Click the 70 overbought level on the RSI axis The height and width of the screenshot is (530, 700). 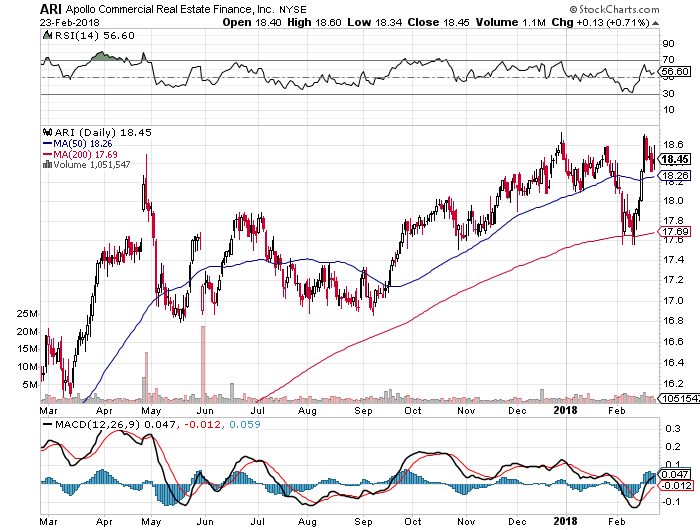668,60
